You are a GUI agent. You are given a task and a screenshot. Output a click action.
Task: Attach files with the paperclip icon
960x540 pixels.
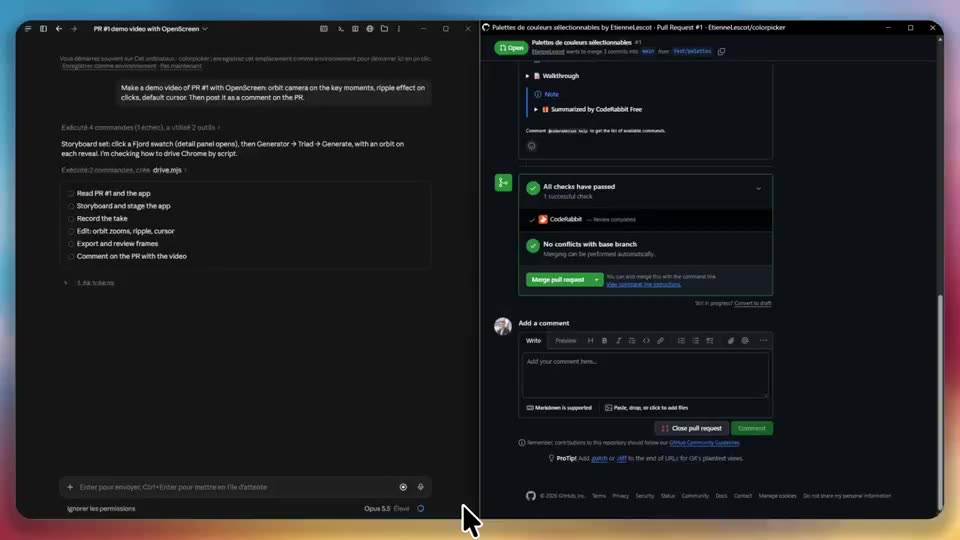[730, 340]
